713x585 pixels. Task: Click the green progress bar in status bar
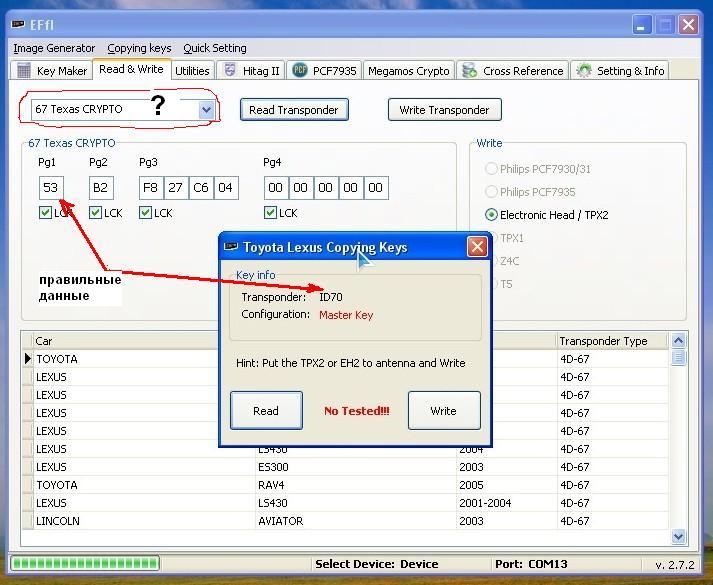85,564
